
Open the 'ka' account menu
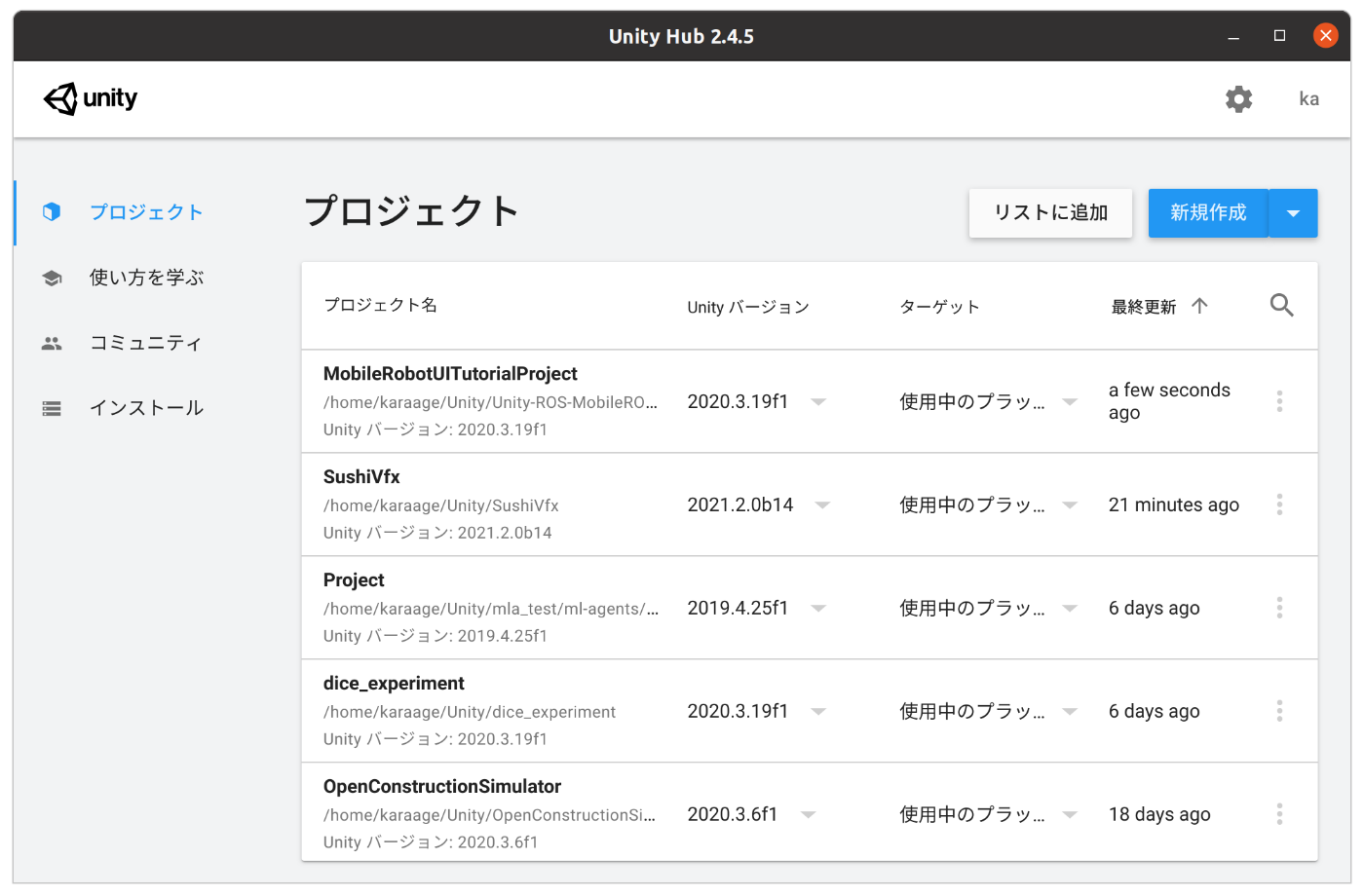1309,98
